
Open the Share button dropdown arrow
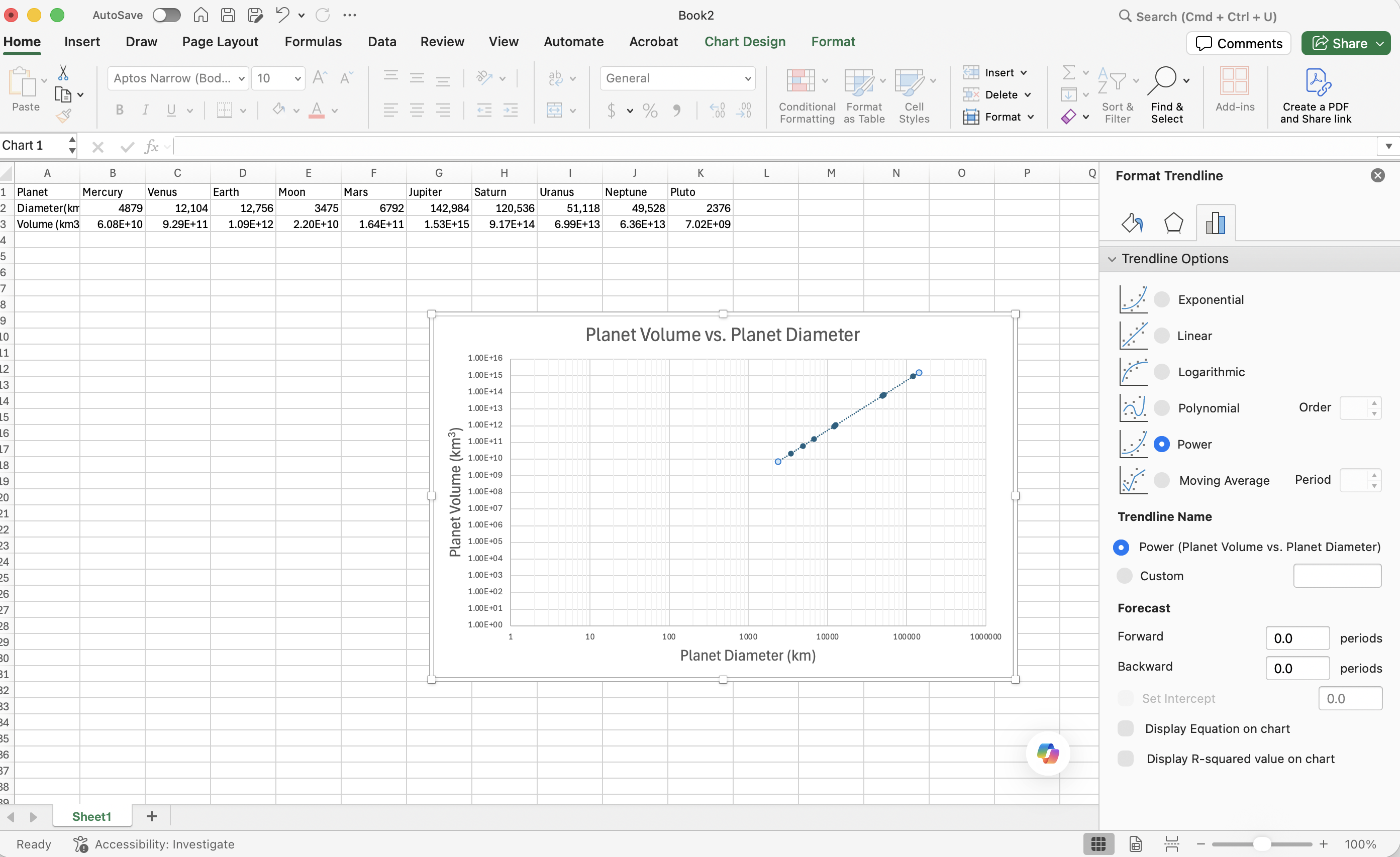tap(1380, 44)
